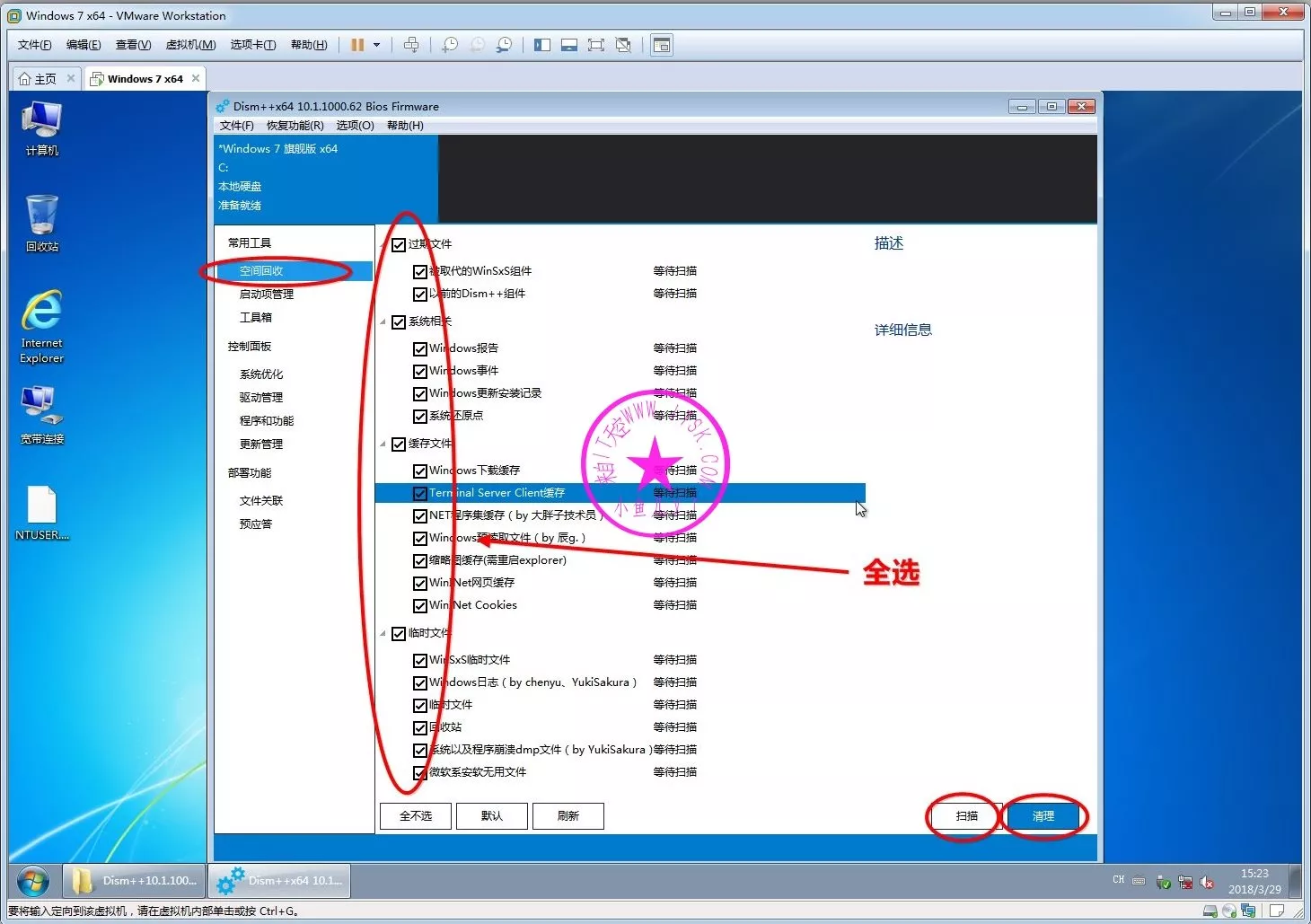The width and height of the screenshot is (1311, 924).
Task: Uncheck the Terminal Server Client缓存 checkbox
Action: pyautogui.click(x=419, y=494)
